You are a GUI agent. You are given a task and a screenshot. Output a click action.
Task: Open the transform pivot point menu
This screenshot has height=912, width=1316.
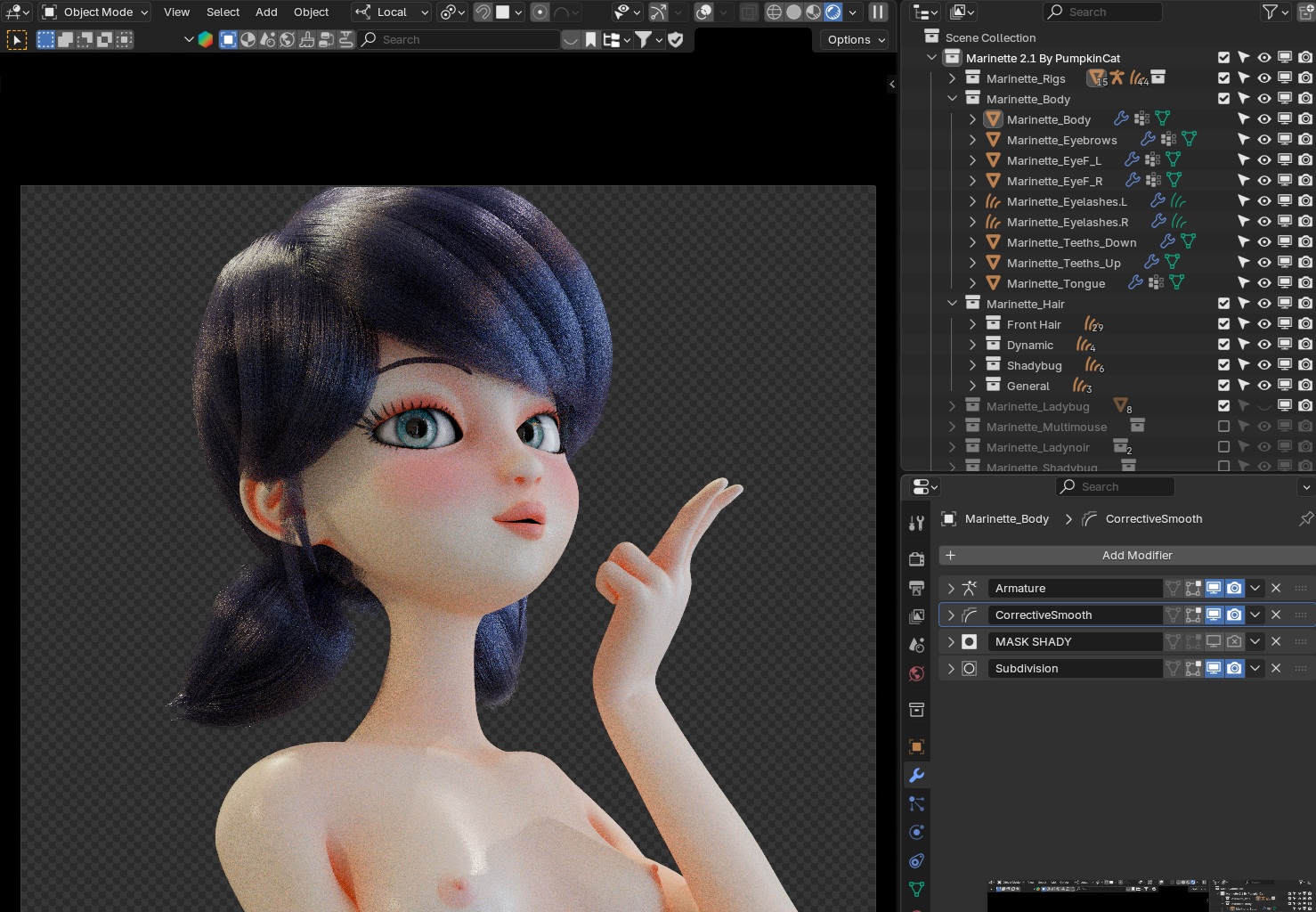coord(452,12)
